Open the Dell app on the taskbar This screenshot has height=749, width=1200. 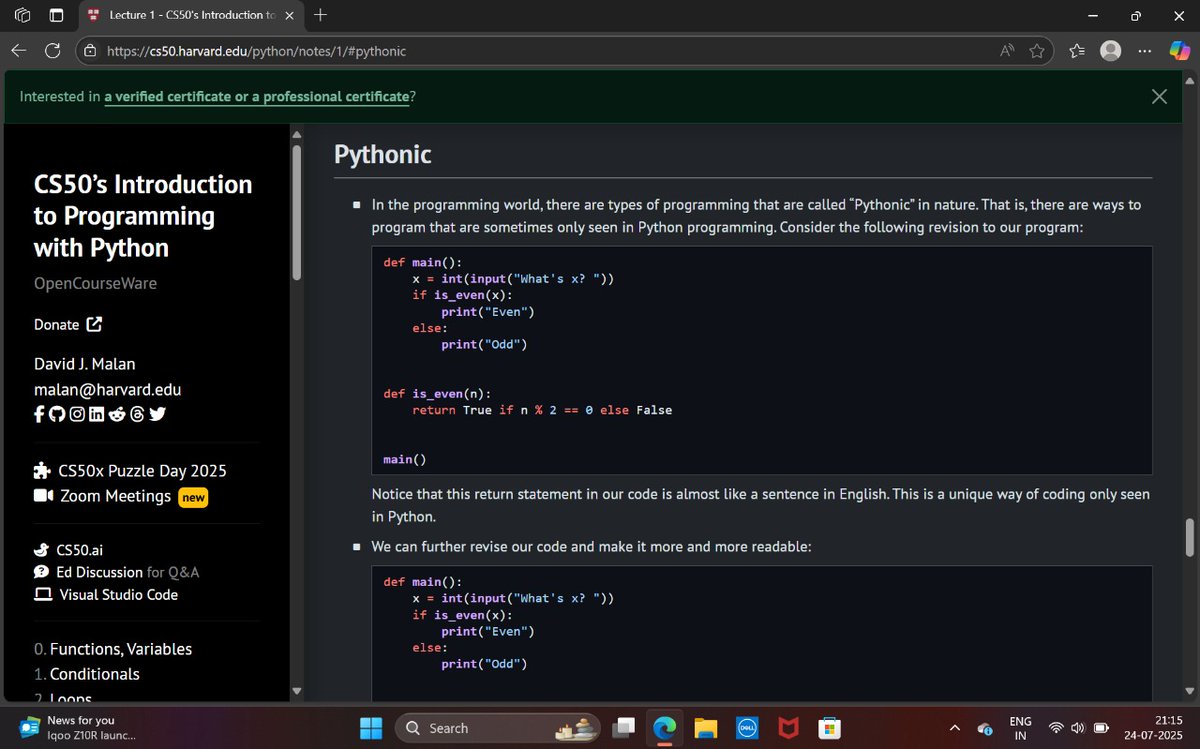pyautogui.click(x=746, y=728)
